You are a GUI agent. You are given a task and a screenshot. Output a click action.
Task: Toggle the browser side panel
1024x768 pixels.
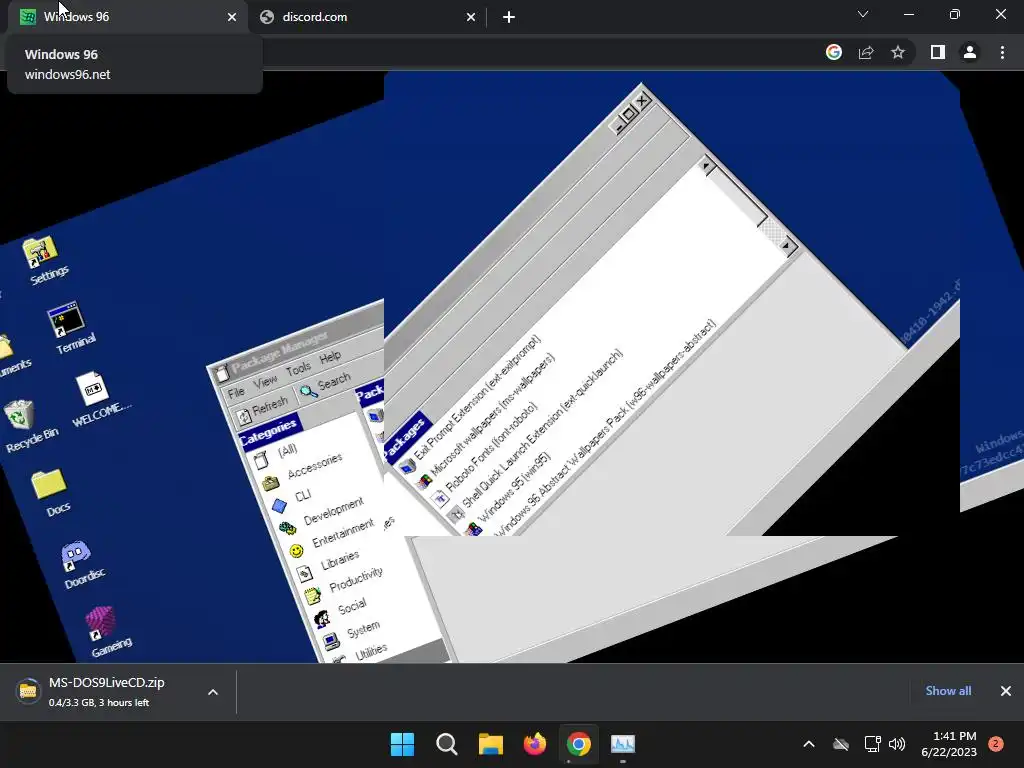938,52
